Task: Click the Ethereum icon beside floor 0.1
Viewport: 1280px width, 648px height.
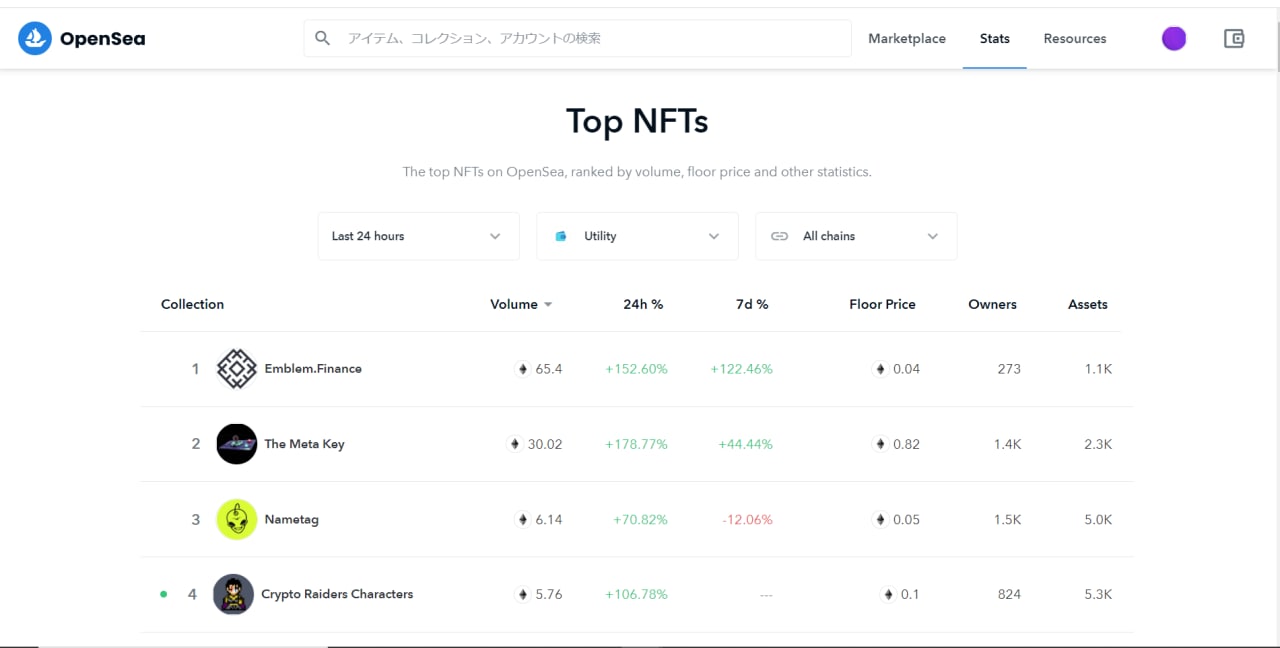Action: point(888,594)
